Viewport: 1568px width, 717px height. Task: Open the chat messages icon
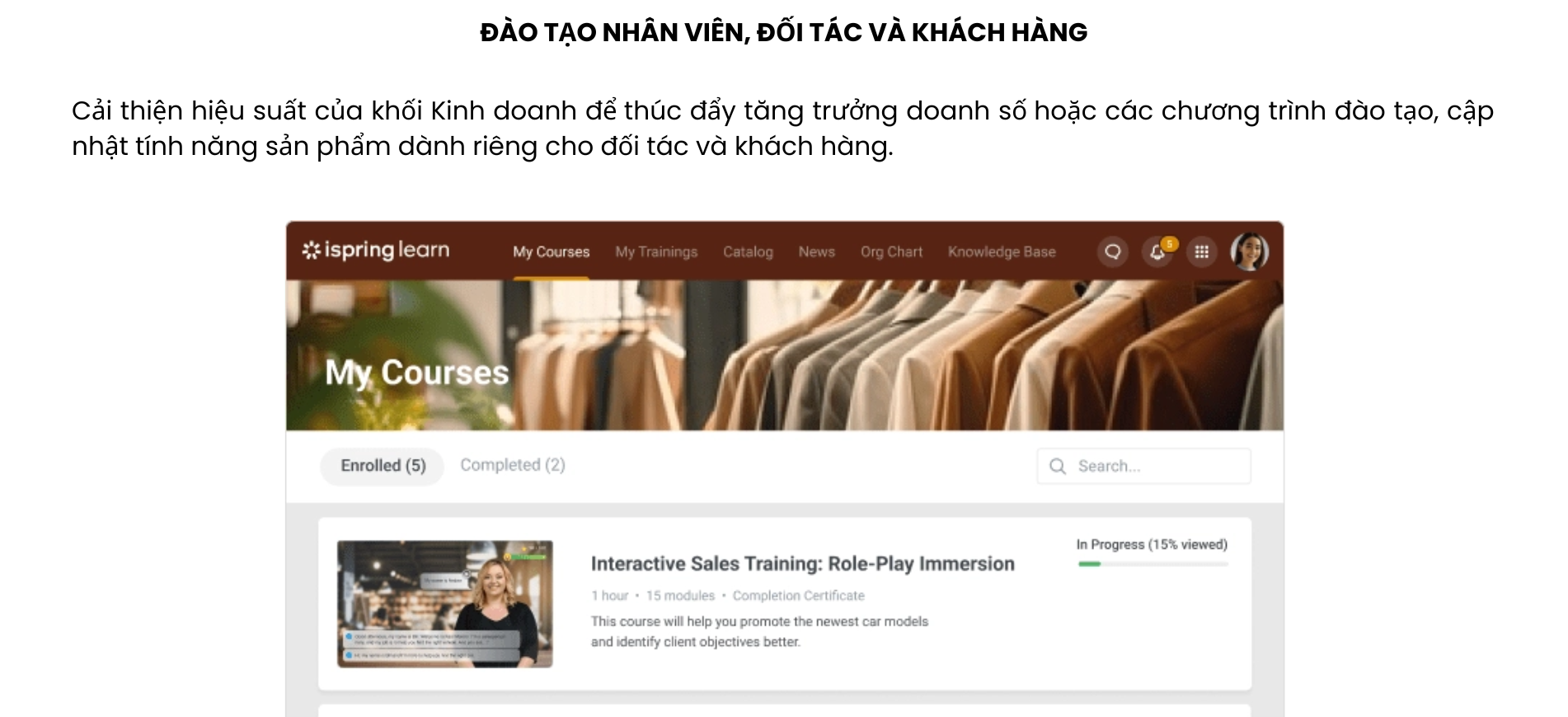(x=1112, y=251)
